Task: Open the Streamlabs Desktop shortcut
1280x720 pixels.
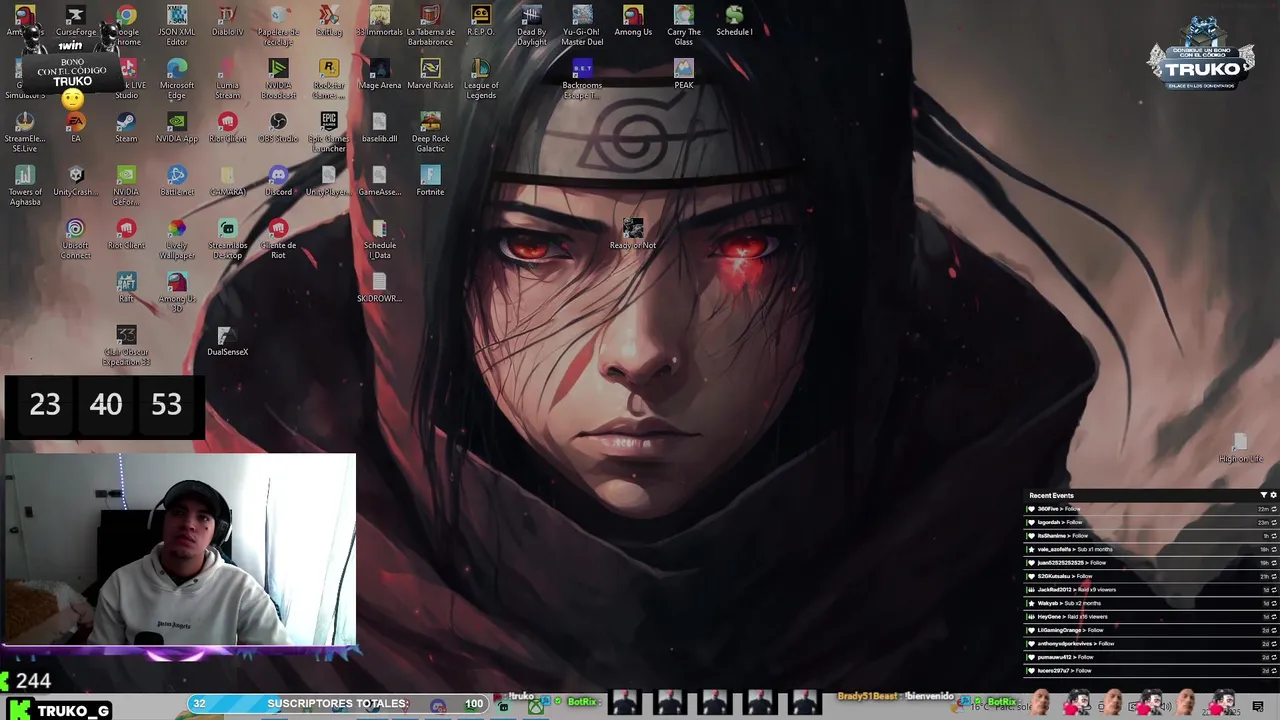Action: pos(228,238)
